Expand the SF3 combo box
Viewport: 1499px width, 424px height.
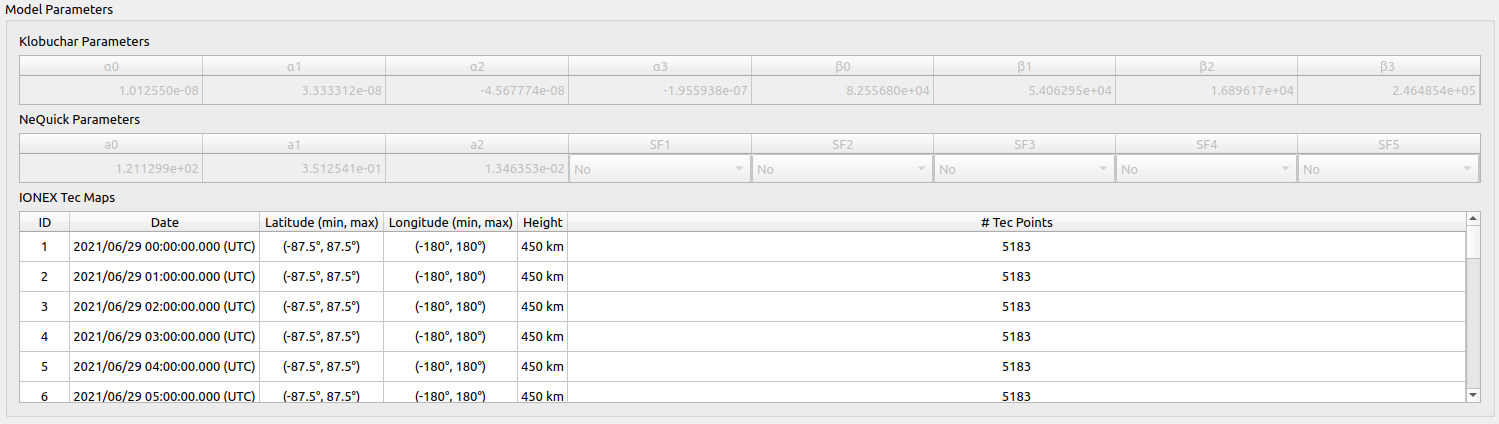1024,170
